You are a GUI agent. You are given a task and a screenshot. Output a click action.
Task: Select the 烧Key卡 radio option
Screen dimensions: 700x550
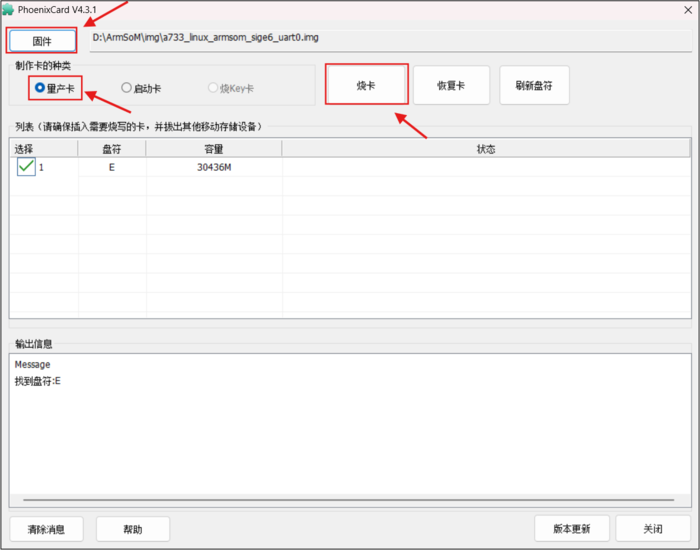[x=231, y=88]
